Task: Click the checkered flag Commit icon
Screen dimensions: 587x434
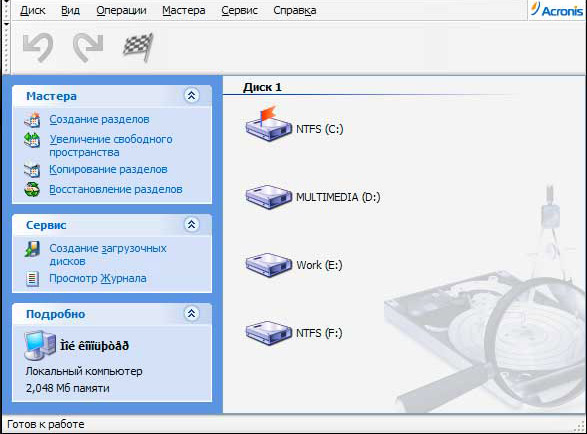Action: pos(138,47)
